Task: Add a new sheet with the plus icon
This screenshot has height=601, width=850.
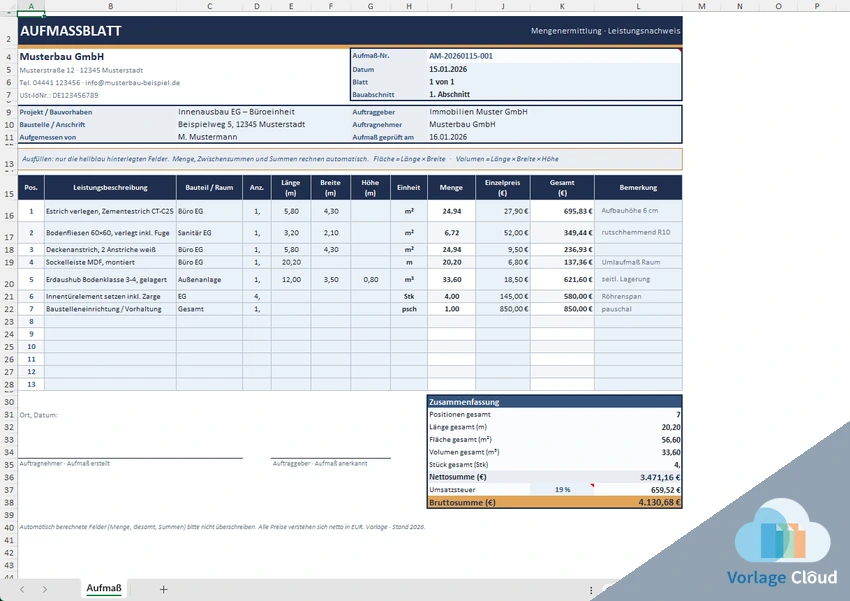Action: [163, 589]
